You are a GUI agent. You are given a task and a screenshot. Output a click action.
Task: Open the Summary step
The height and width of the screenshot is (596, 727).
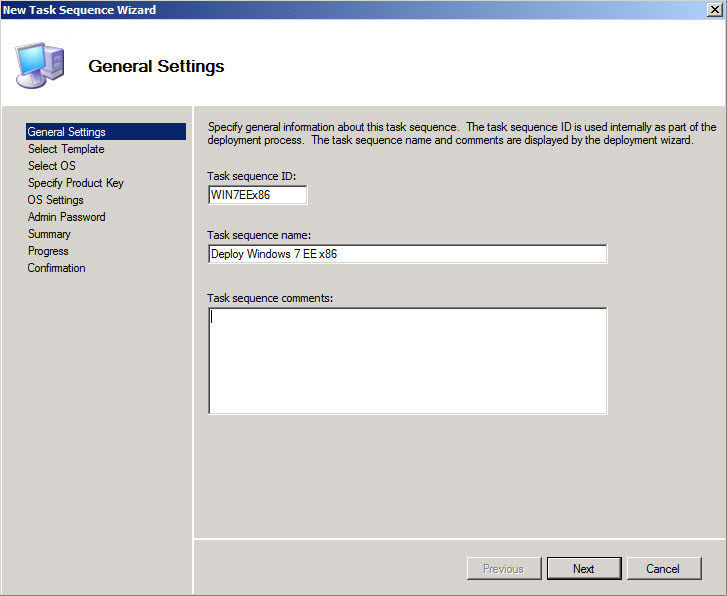(x=49, y=234)
